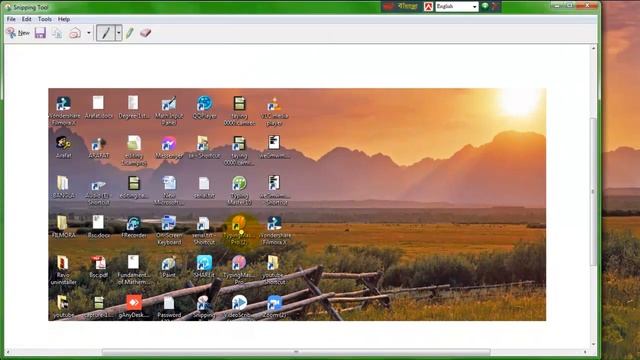Click the New snip button
The width and height of the screenshot is (640, 360).
(18, 33)
